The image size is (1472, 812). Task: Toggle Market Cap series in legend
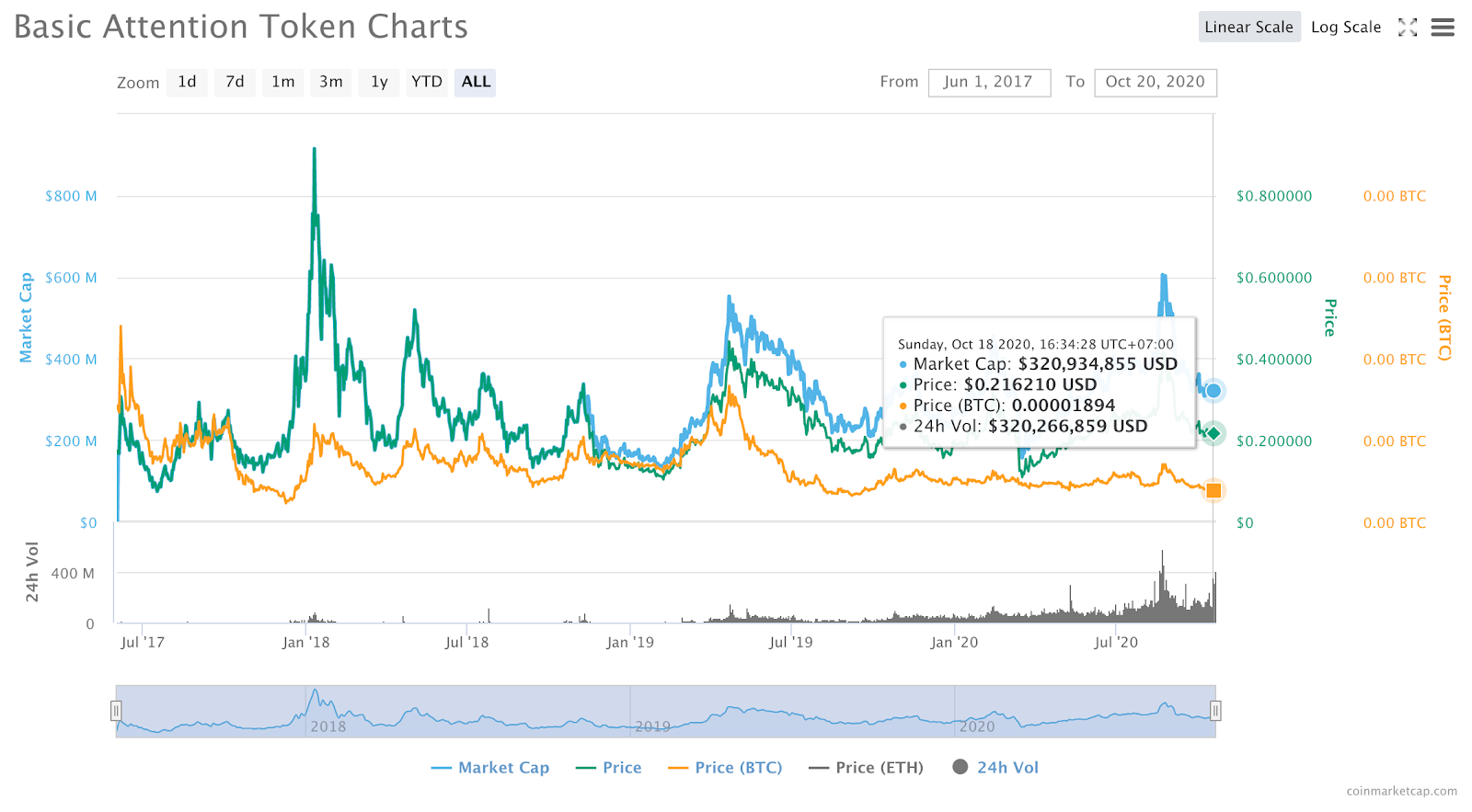coord(490,768)
